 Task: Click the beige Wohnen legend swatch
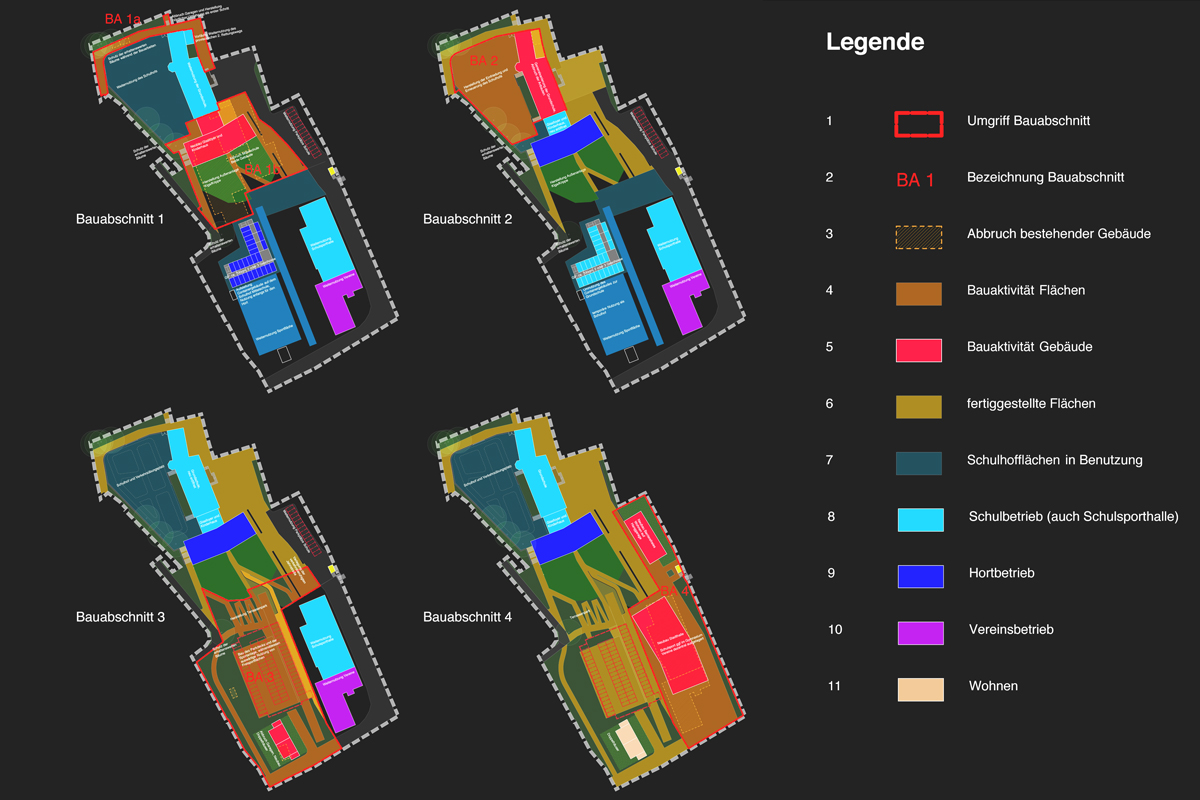point(918,689)
